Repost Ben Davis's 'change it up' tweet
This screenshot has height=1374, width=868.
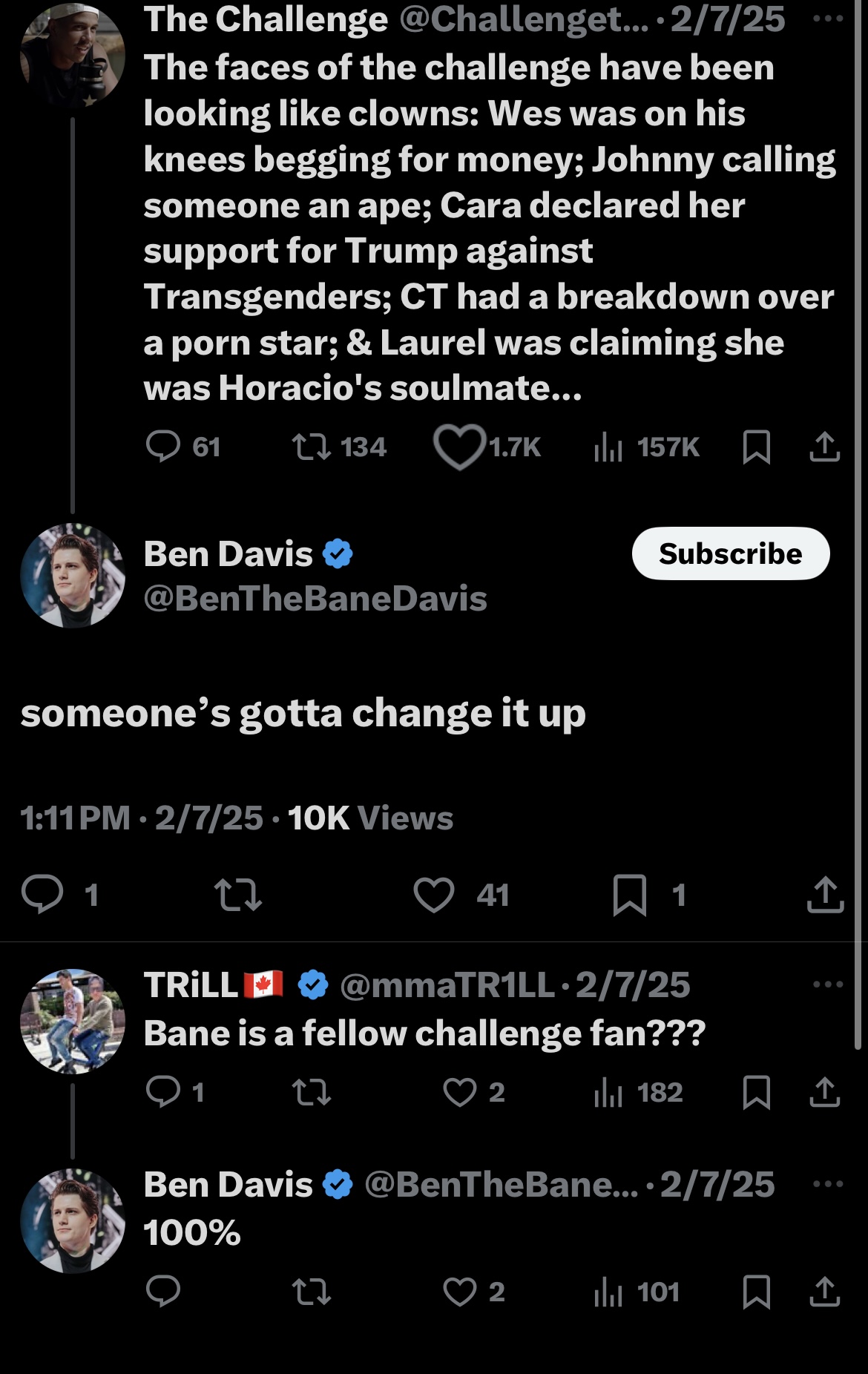(x=238, y=895)
